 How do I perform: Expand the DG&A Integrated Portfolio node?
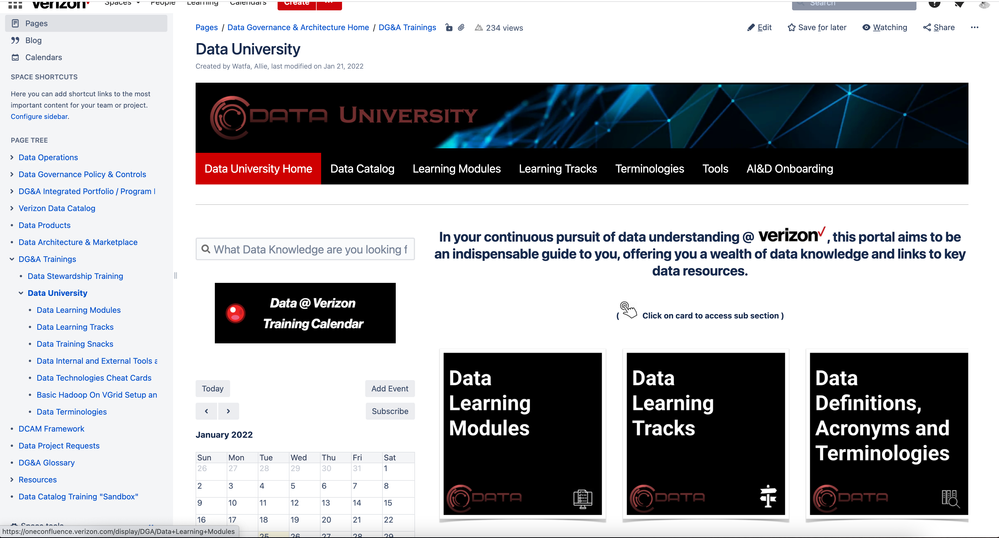pyautogui.click(x=12, y=191)
